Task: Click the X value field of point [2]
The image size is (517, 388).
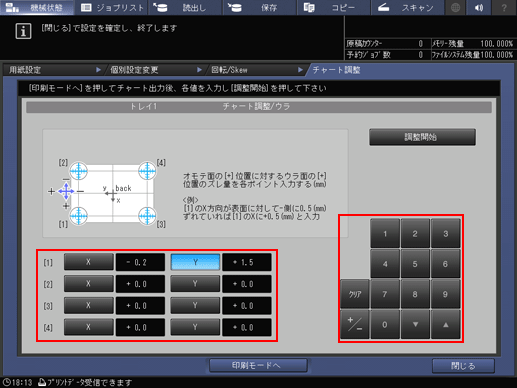Action: 140,284
